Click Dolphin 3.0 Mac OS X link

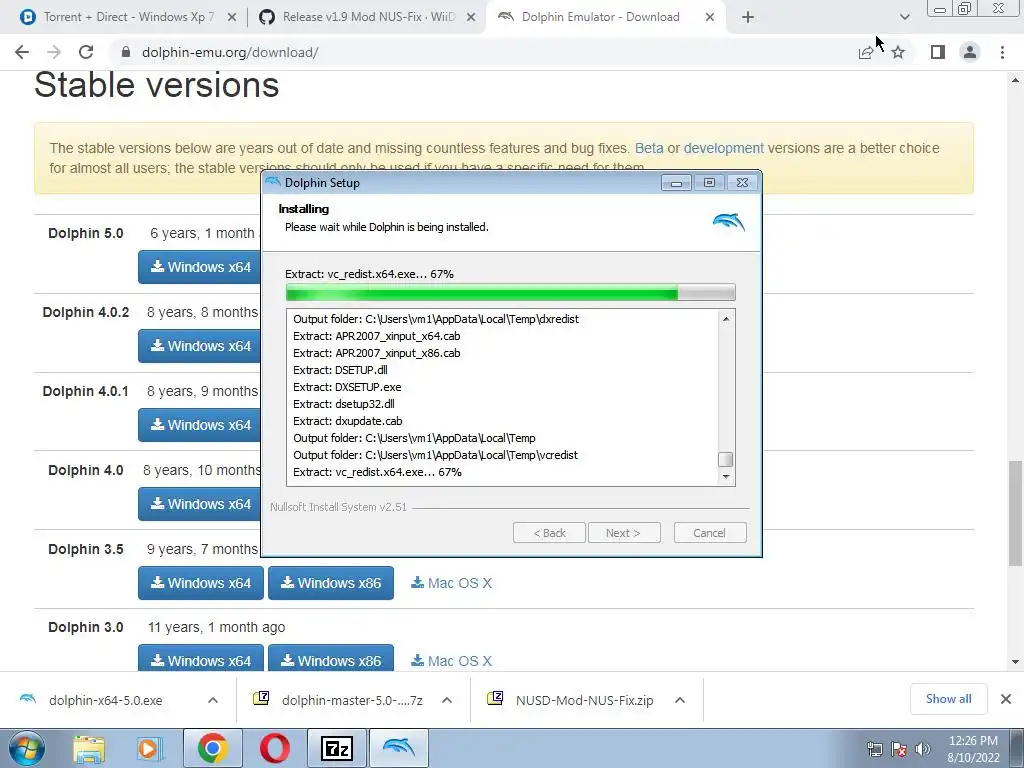pyautogui.click(x=451, y=661)
